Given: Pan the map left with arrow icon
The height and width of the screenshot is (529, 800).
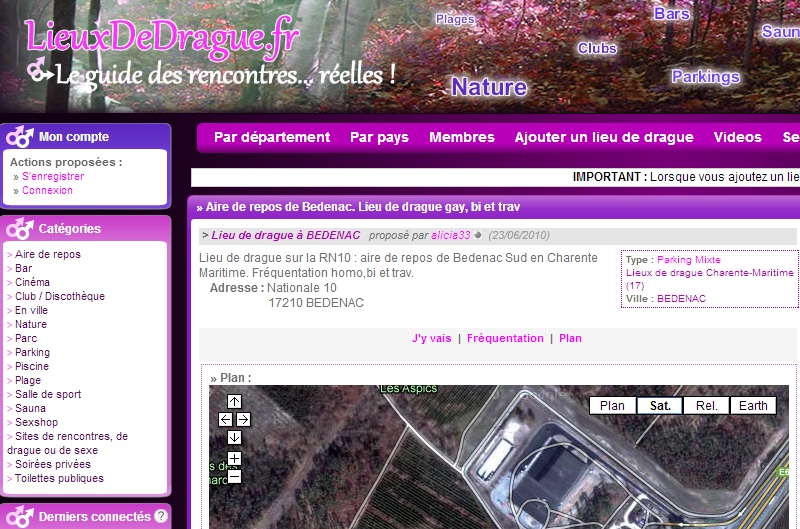Looking at the screenshot, I should point(226,419).
